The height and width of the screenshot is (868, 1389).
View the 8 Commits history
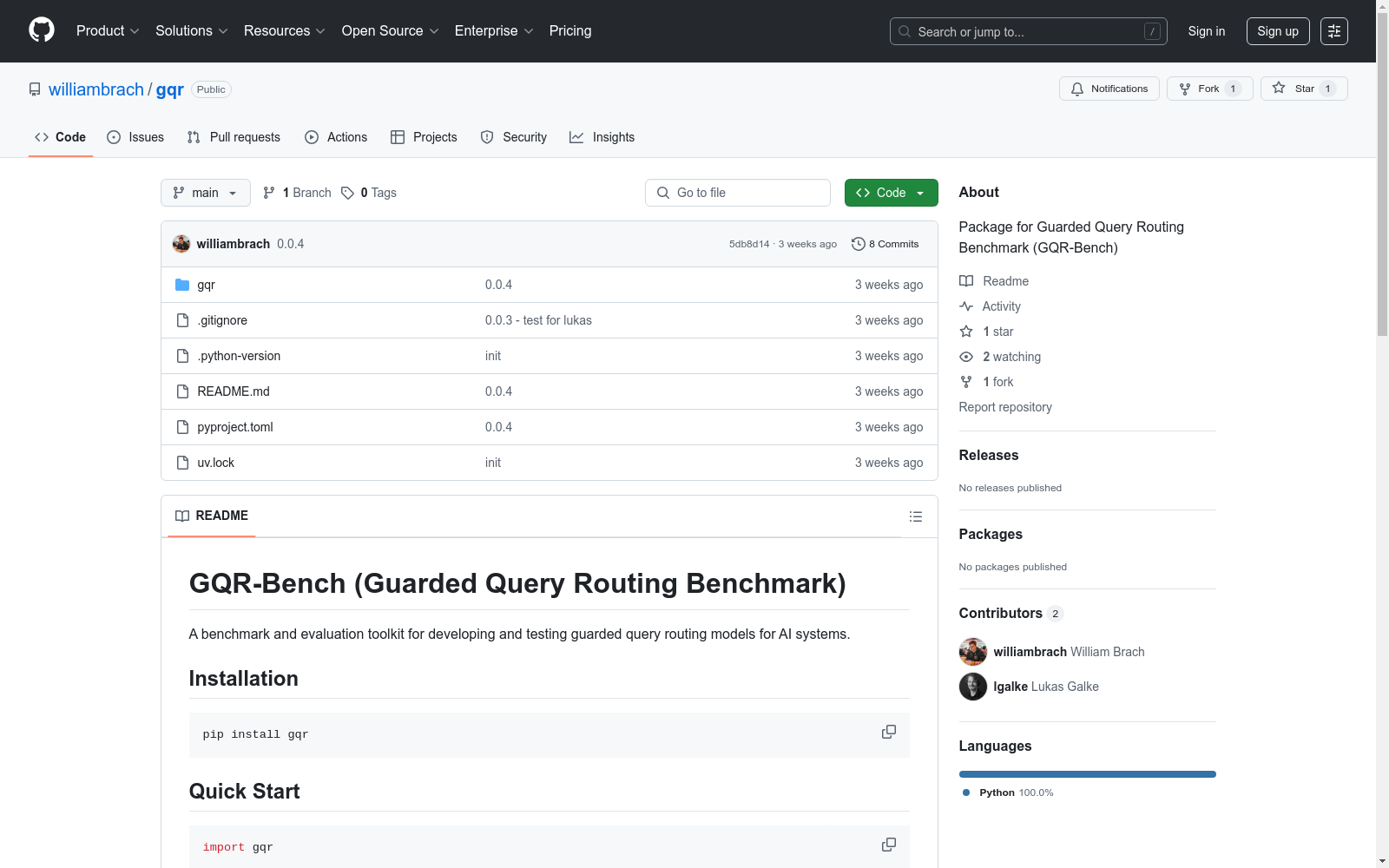click(885, 244)
